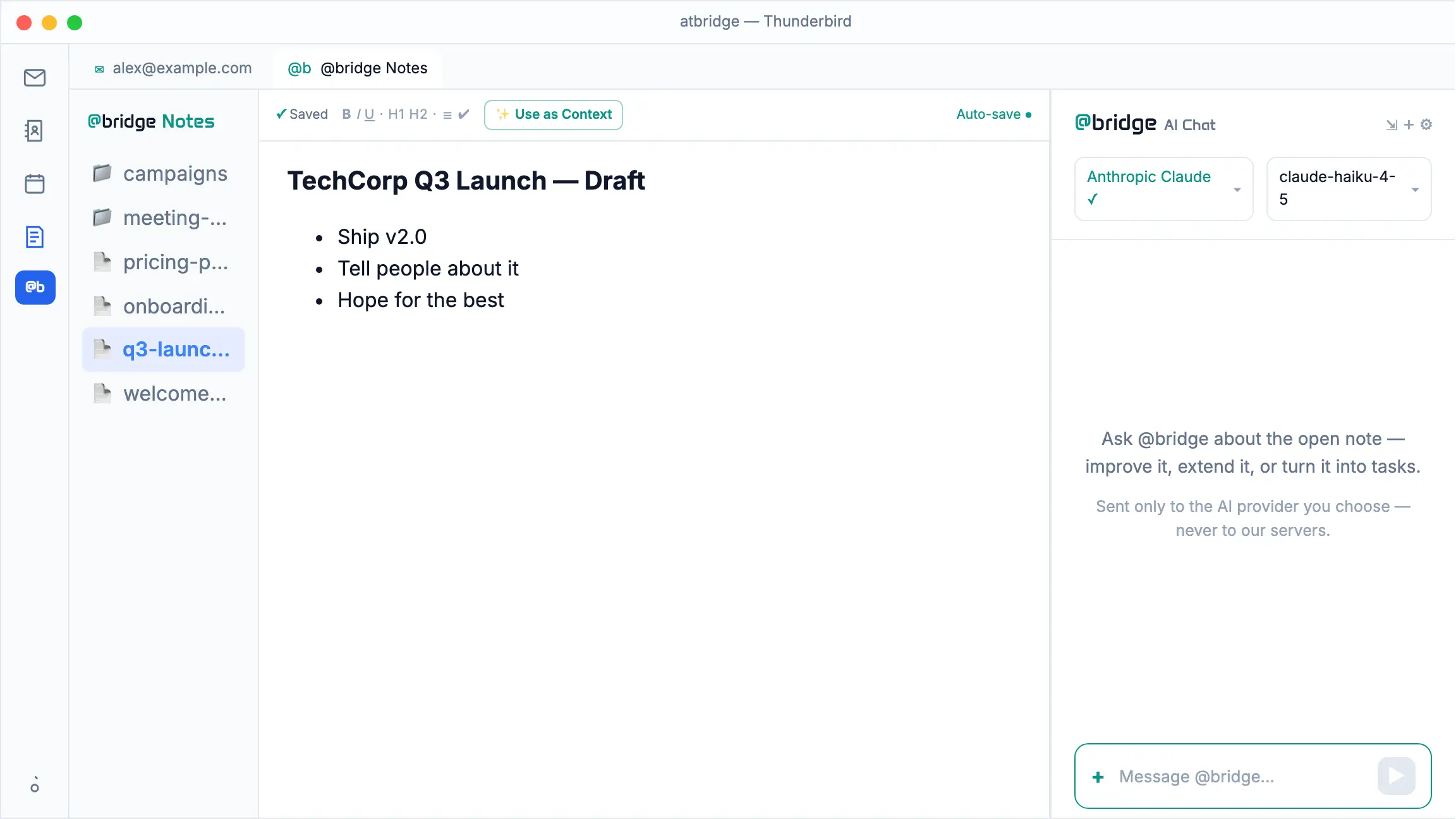The width and height of the screenshot is (1456, 819).
Task: Open the welcome... note
Action: 164,394
